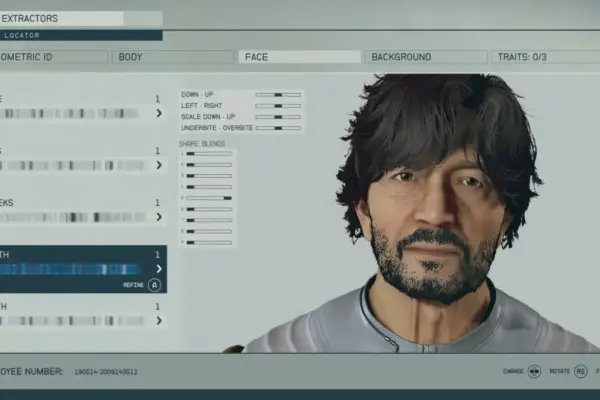
Task: Switch to the BODY tab
Action: pyautogui.click(x=173, y=57)
